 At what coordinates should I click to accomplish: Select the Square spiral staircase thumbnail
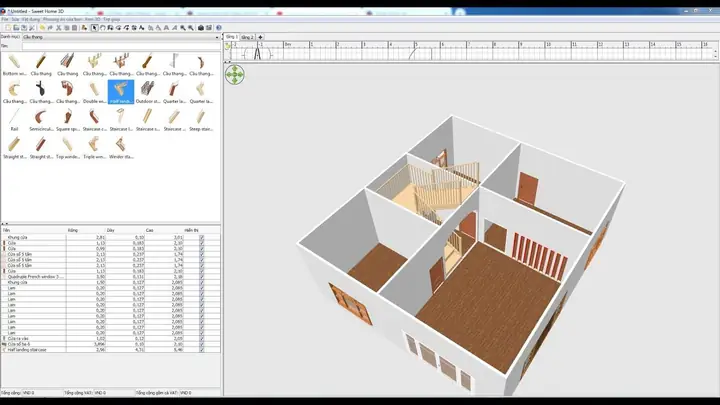point(68,120)
